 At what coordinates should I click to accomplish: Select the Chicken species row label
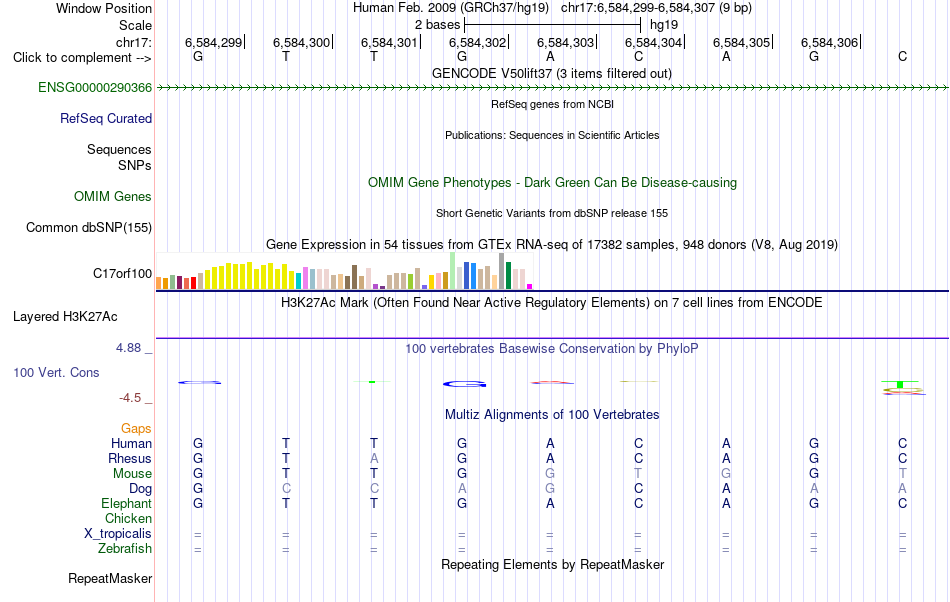pyautogui.click(x=128, y=519)
